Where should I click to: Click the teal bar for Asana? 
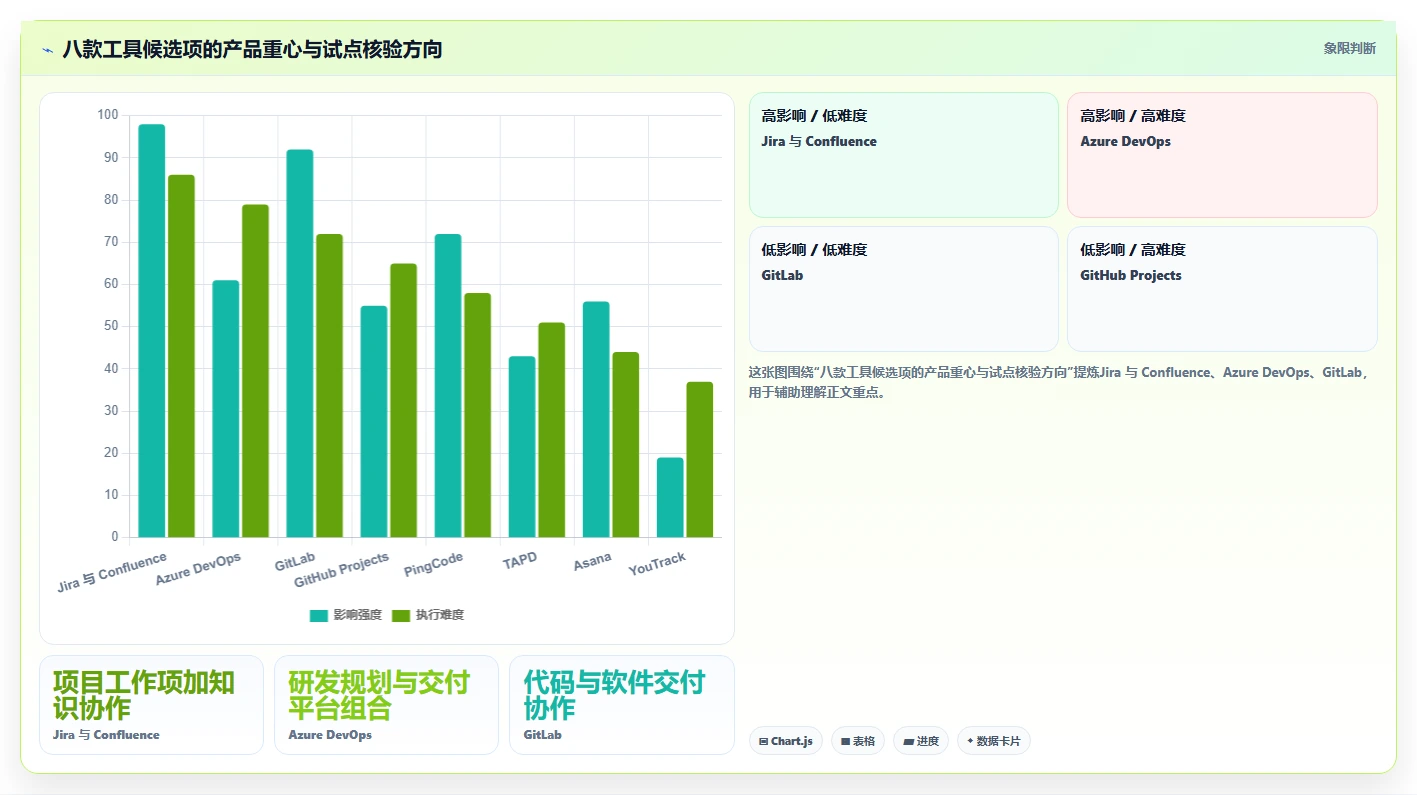596,419
